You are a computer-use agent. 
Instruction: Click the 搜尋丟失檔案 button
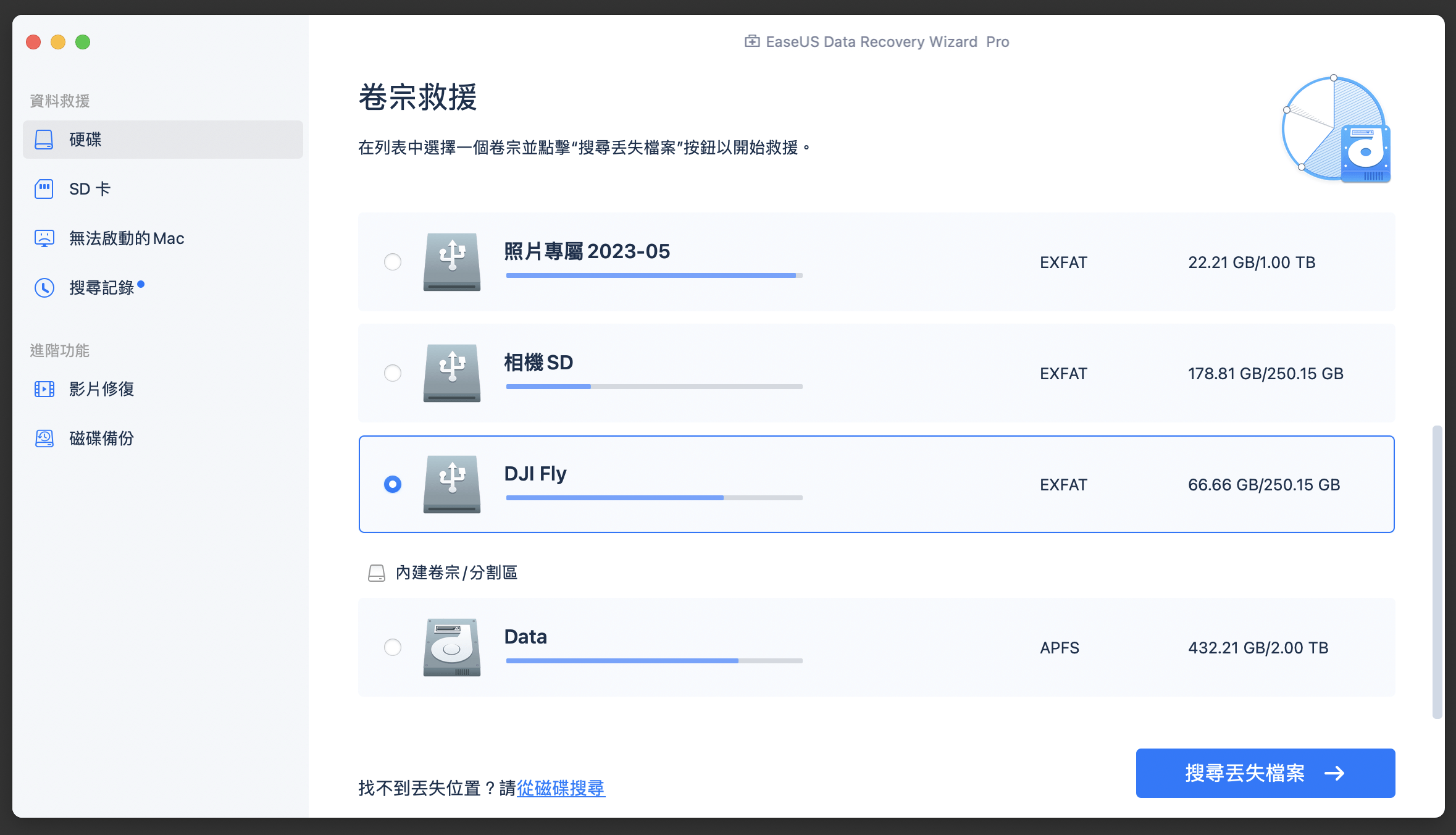point(1265,773)
